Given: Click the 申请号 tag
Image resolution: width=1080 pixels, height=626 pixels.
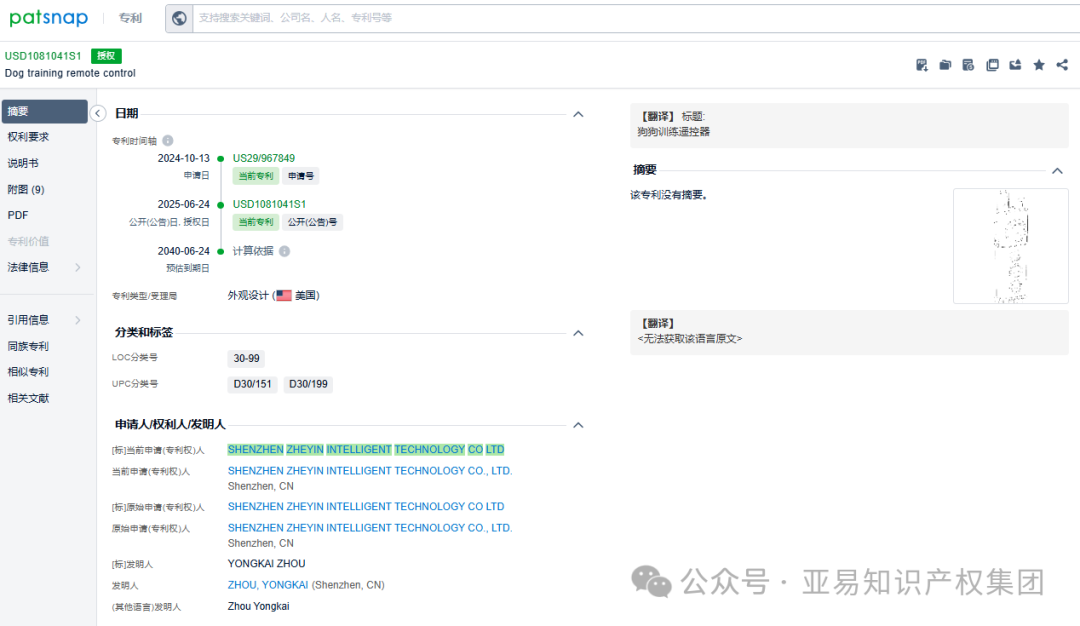Looking at the screenshot, I should tap(300, 176).
